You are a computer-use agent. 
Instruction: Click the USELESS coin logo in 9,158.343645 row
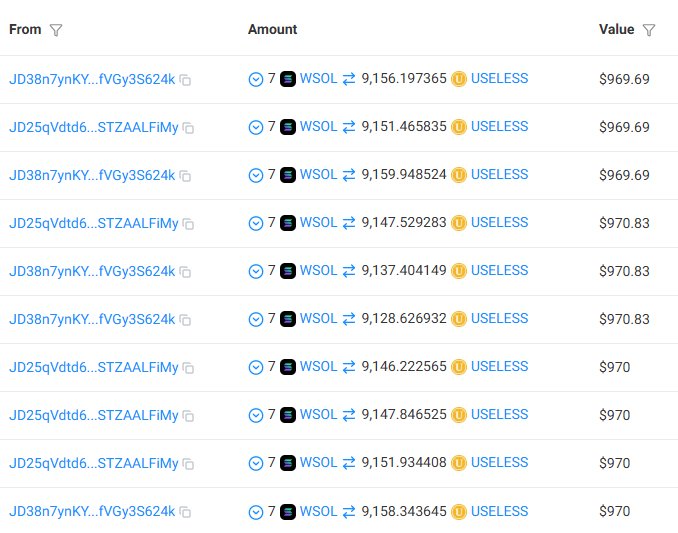[x=459, y=512]
